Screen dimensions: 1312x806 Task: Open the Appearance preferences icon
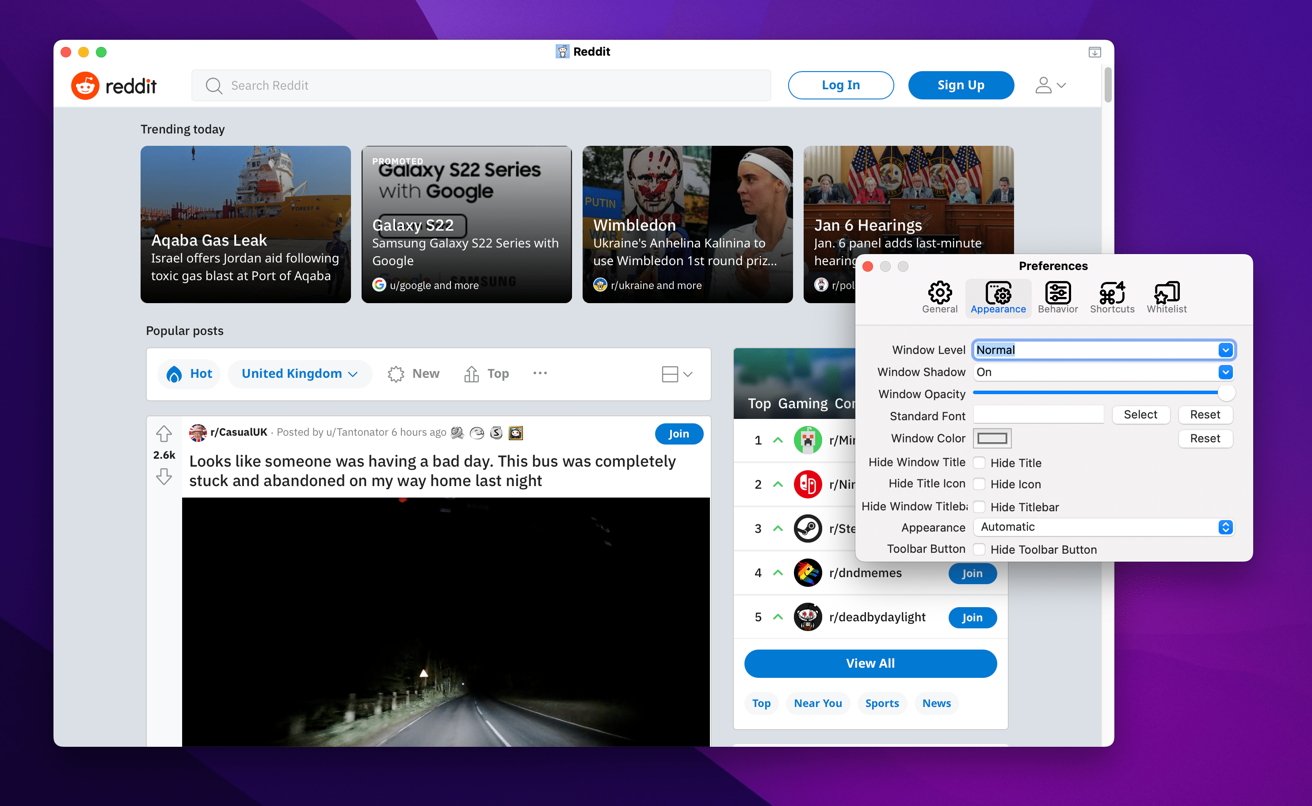[x=998, y=292]
